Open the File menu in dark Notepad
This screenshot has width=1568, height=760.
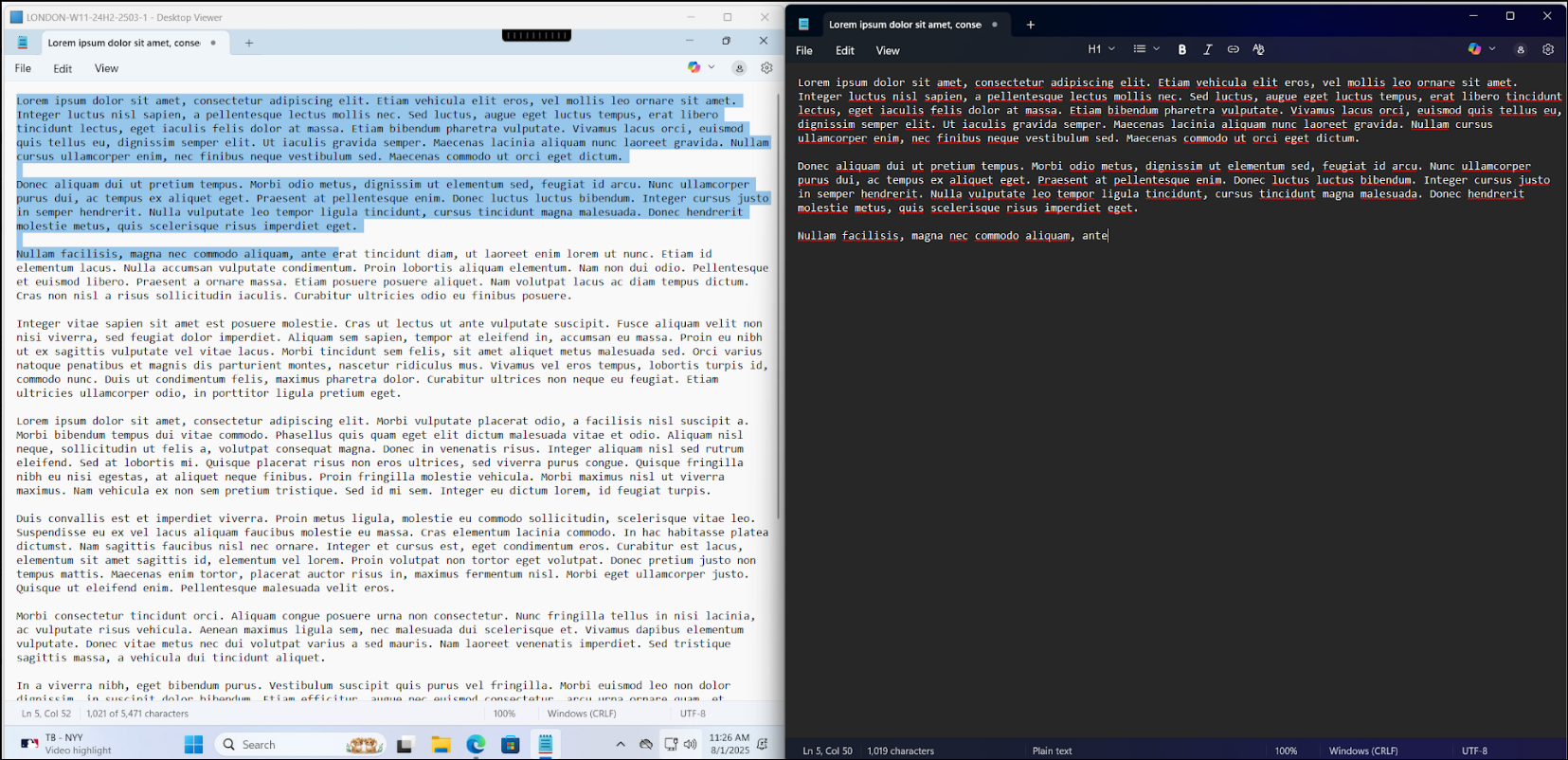coord(804,51)
